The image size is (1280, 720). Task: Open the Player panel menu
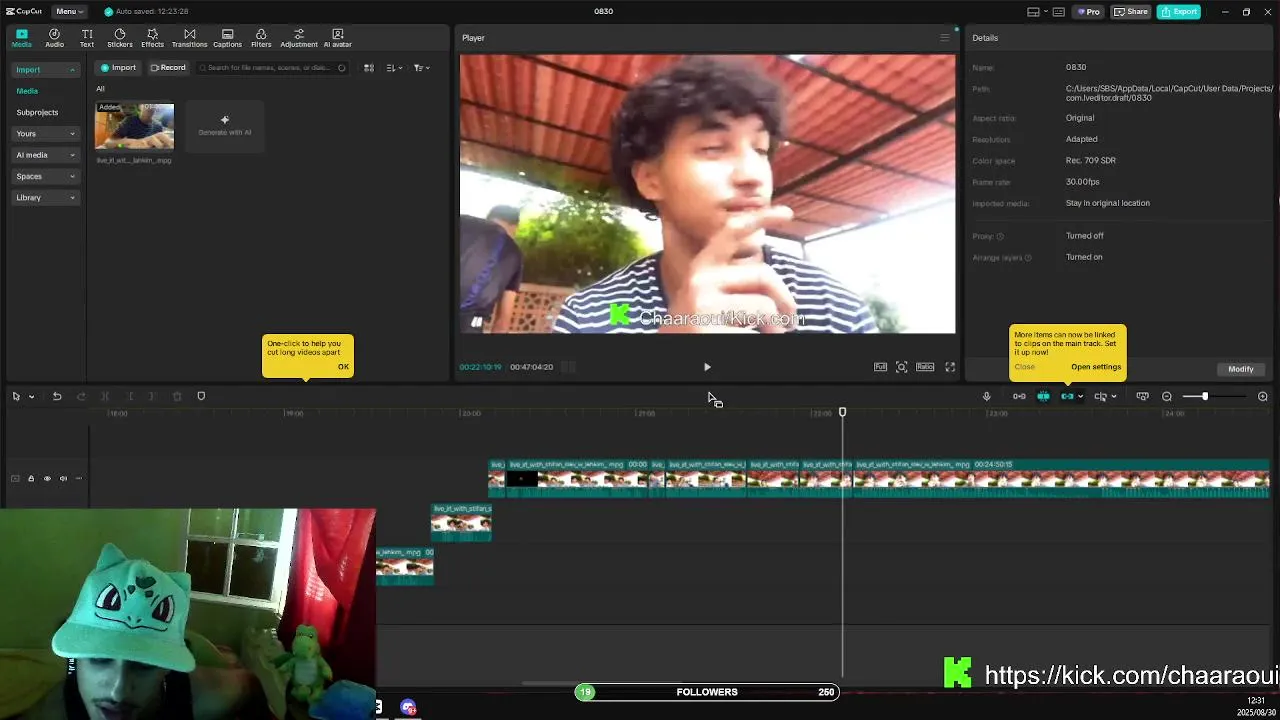point(944,38)
